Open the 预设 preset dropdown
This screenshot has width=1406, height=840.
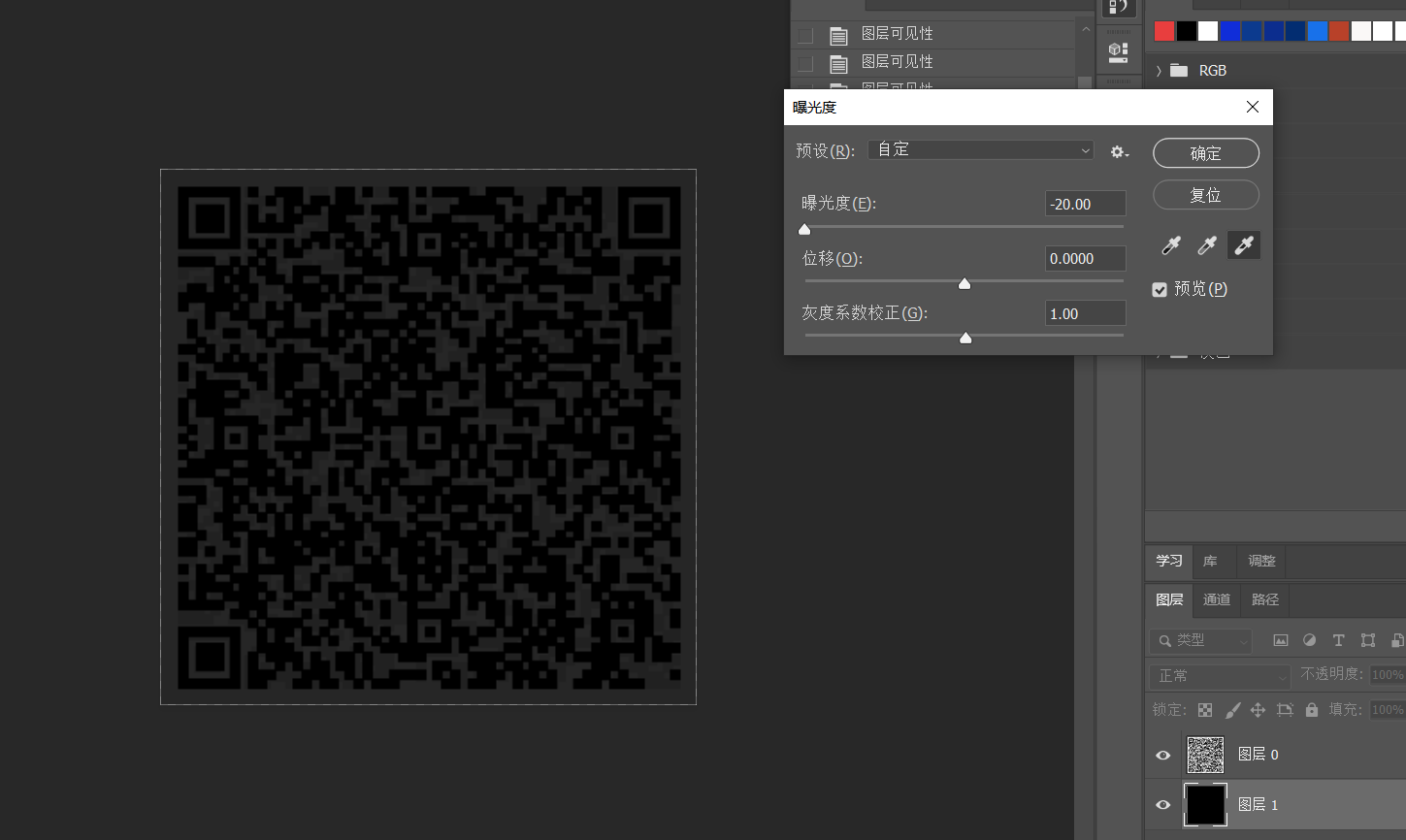[x=980, y=150]
